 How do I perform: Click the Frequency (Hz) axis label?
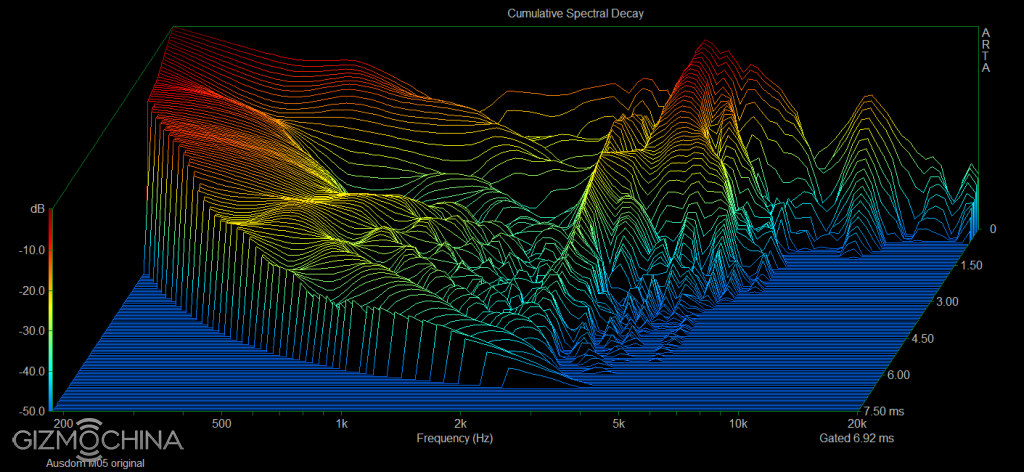click(453, 439)
